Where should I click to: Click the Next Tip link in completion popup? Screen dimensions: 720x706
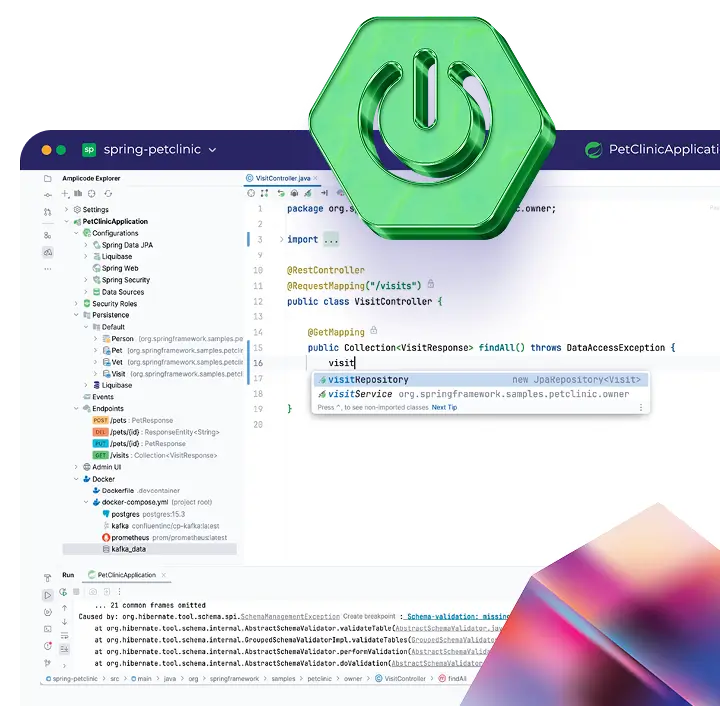pos(444,408)
